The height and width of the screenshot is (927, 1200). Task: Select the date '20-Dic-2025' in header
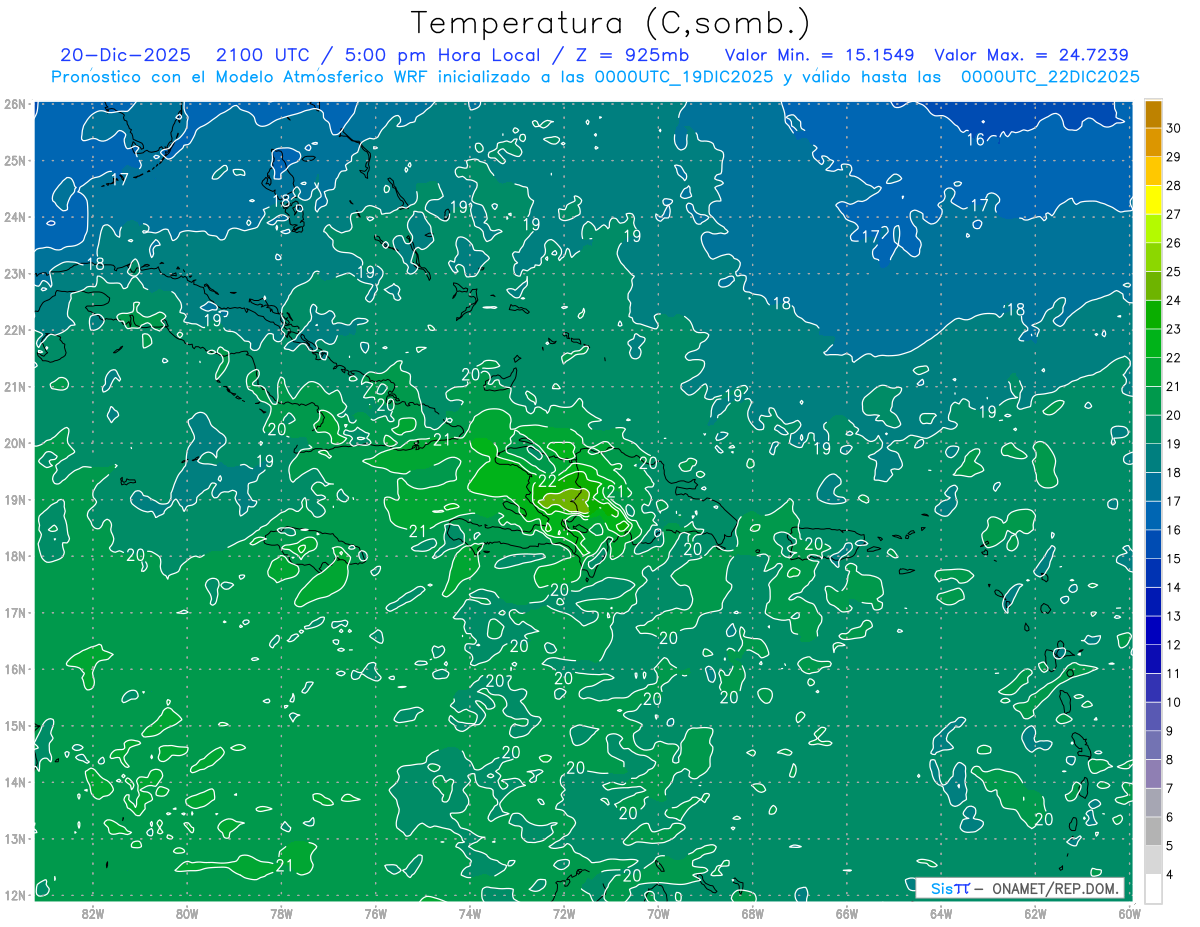pyautogui.click(x=125, y=55)
